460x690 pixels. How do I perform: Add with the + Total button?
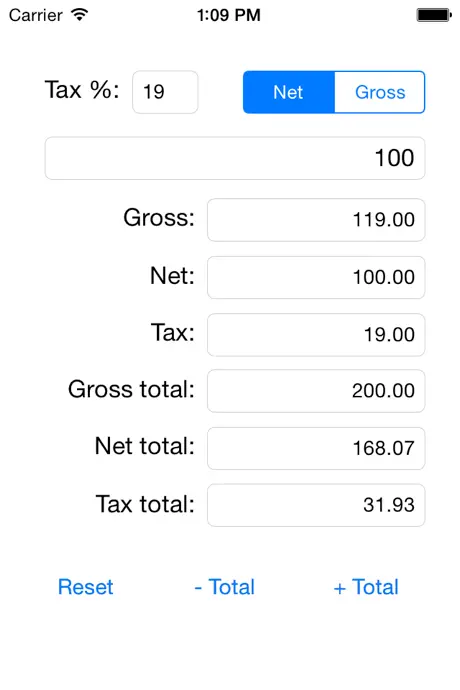tap(366, 587)
